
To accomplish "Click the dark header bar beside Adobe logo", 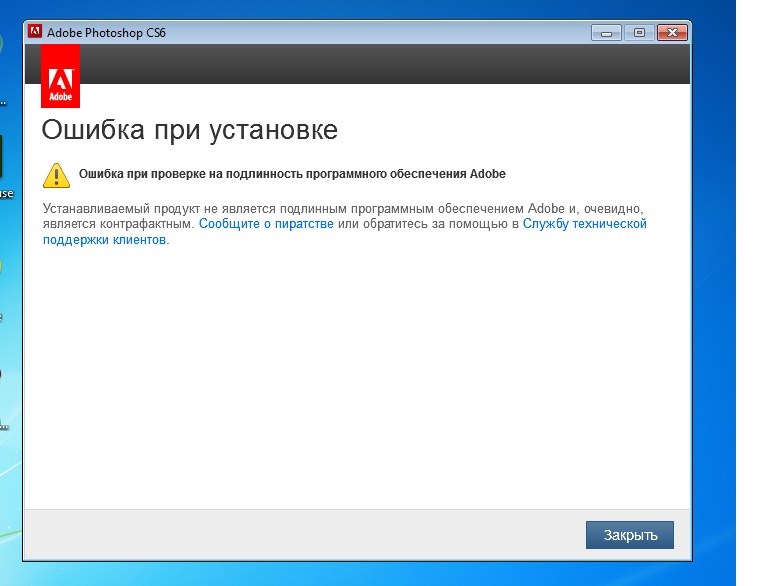I will (380, 64).
